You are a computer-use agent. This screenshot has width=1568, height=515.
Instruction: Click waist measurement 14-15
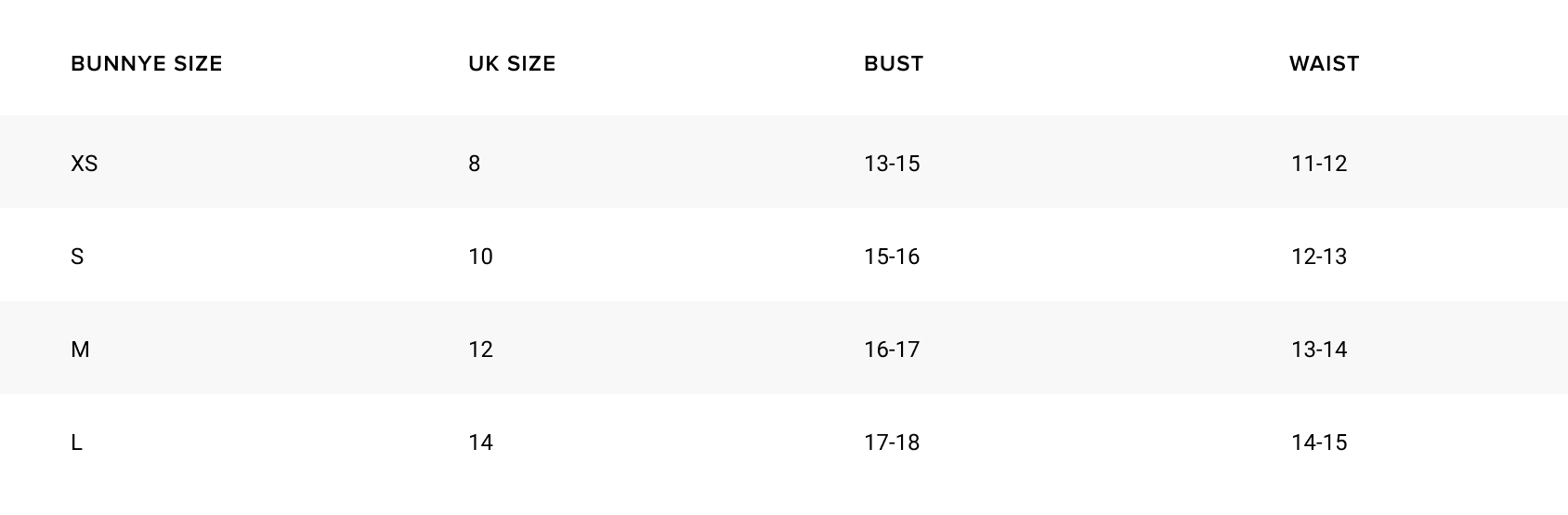[x=1319, y=442]
